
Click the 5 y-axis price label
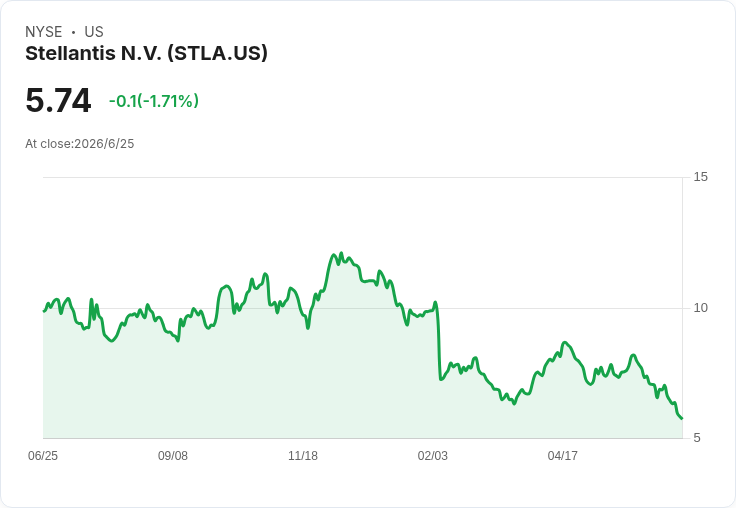coord(697,438)
